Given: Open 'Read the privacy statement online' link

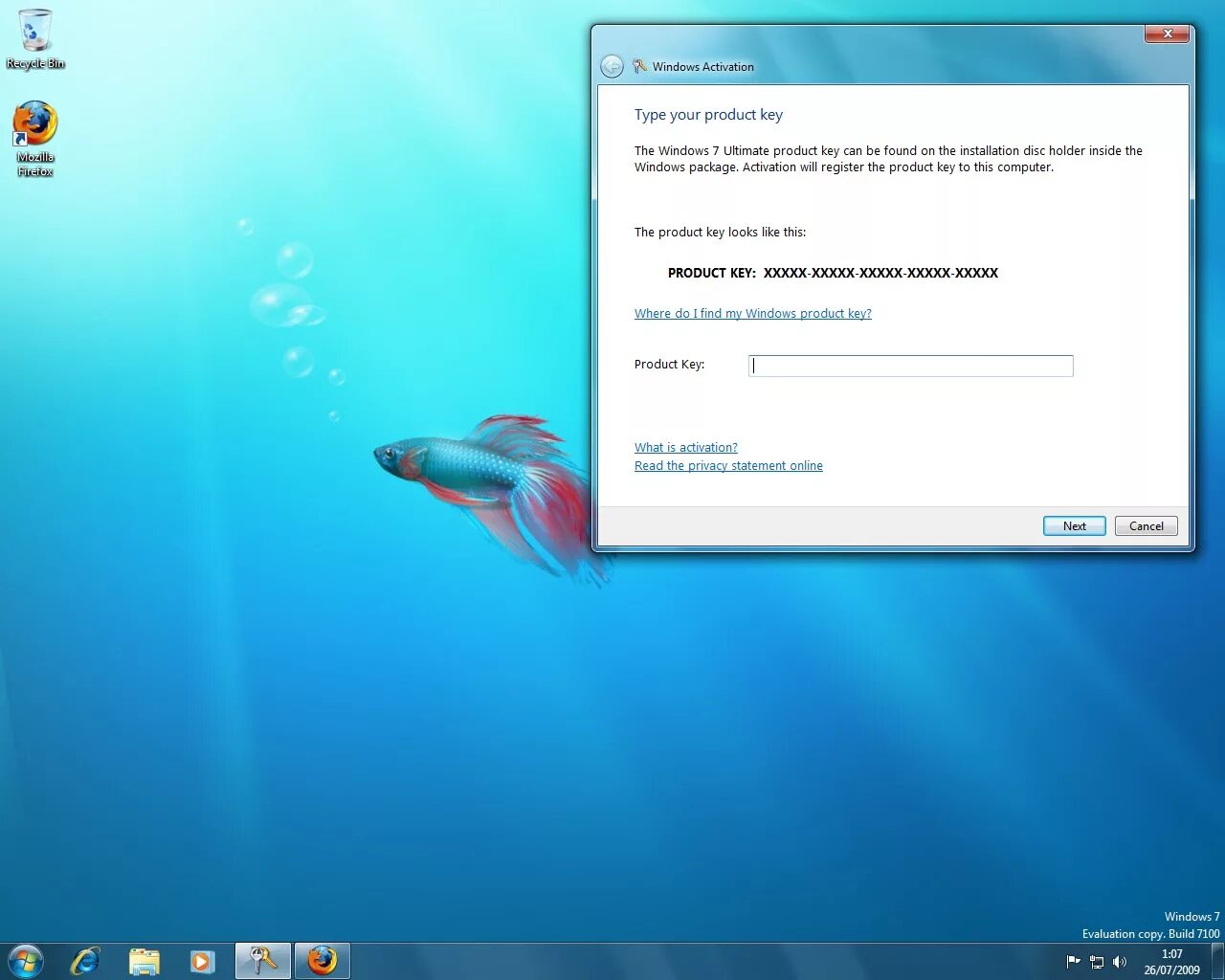Looking at the screenshot, I should (728, 465).
